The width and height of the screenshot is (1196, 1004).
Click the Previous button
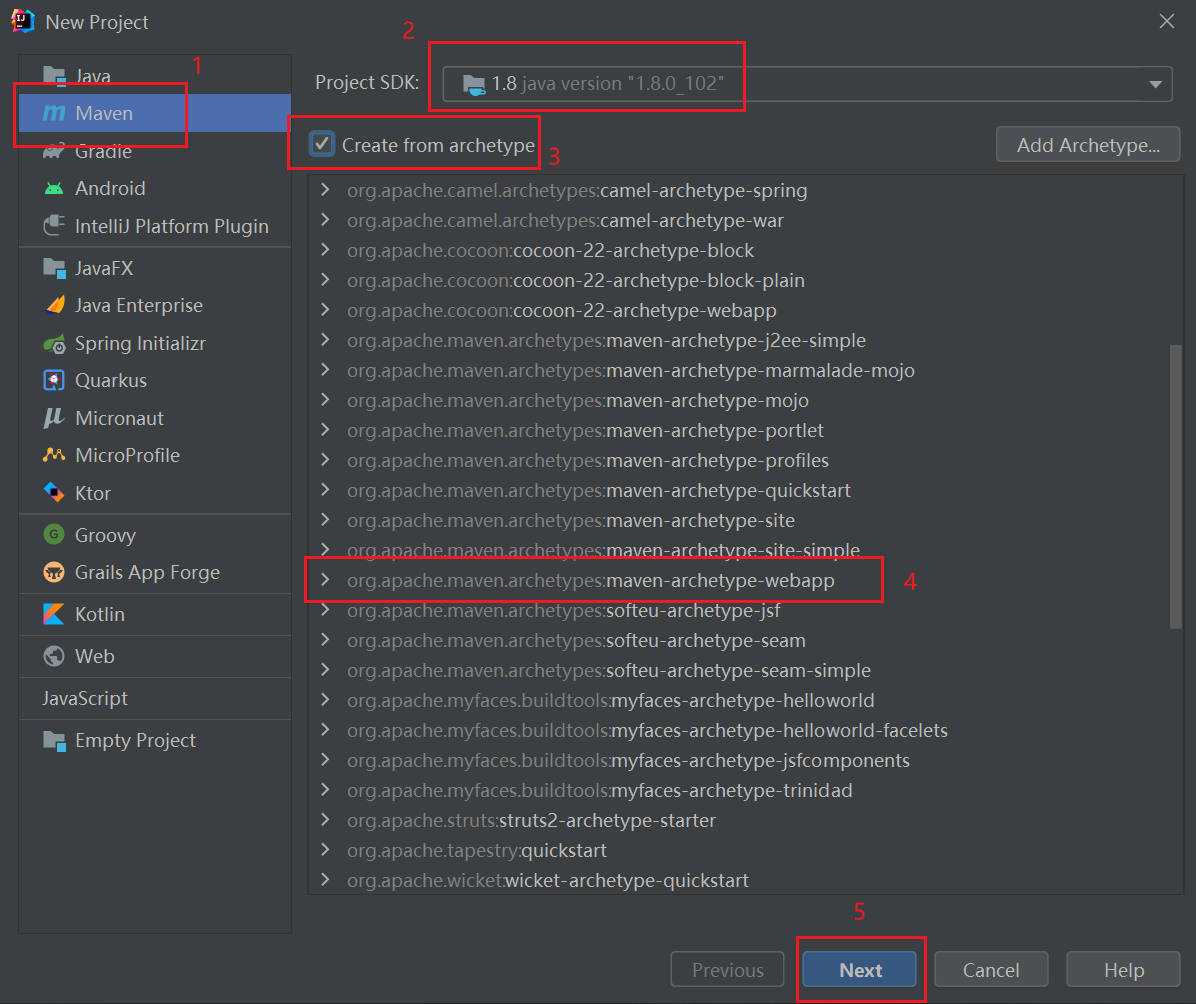[x=727, y=970]
